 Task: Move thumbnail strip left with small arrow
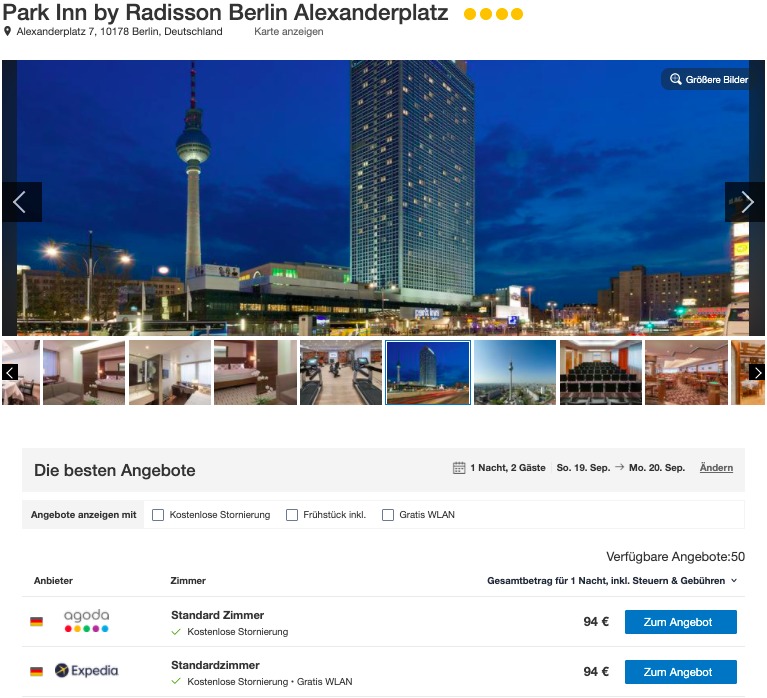click(10, 372)
